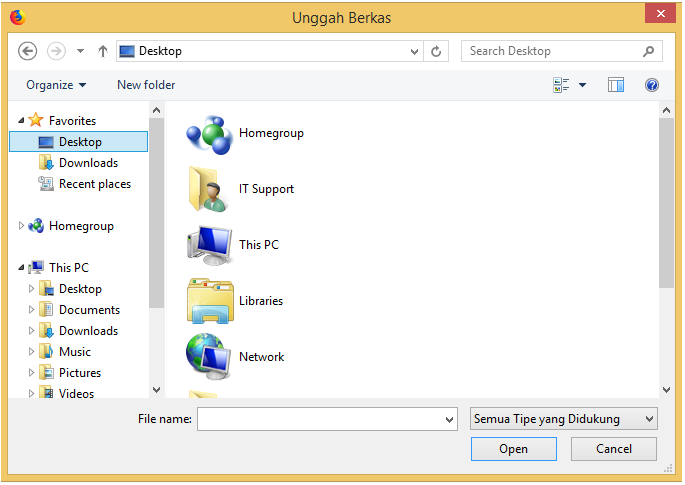Expand the address bar path dropdown
This screenshot has height=485, width=685.
414,52
